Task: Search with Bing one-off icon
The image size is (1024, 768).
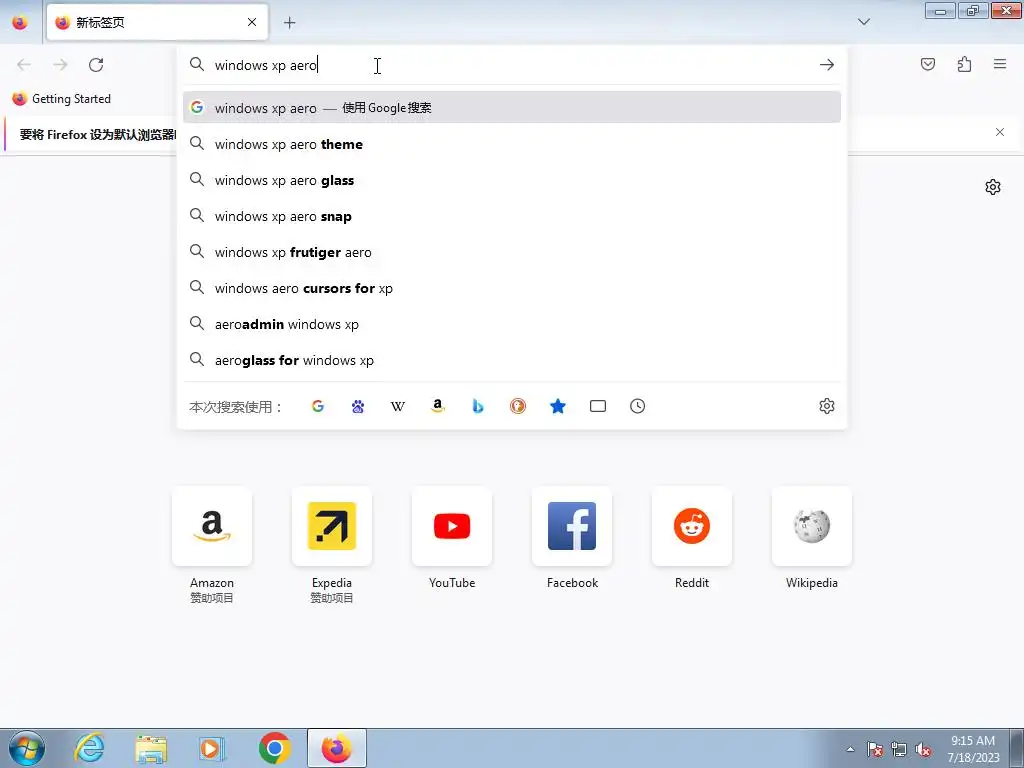Action: point(477,406)
